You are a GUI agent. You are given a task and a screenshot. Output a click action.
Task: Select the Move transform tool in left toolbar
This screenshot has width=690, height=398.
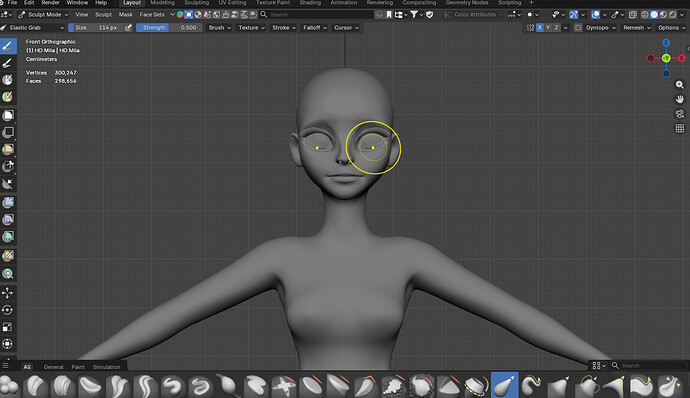[7, 293]
